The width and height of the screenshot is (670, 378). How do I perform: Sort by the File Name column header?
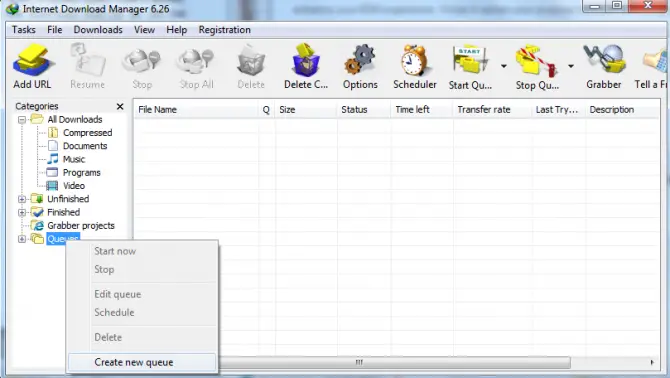coord(196,110)
